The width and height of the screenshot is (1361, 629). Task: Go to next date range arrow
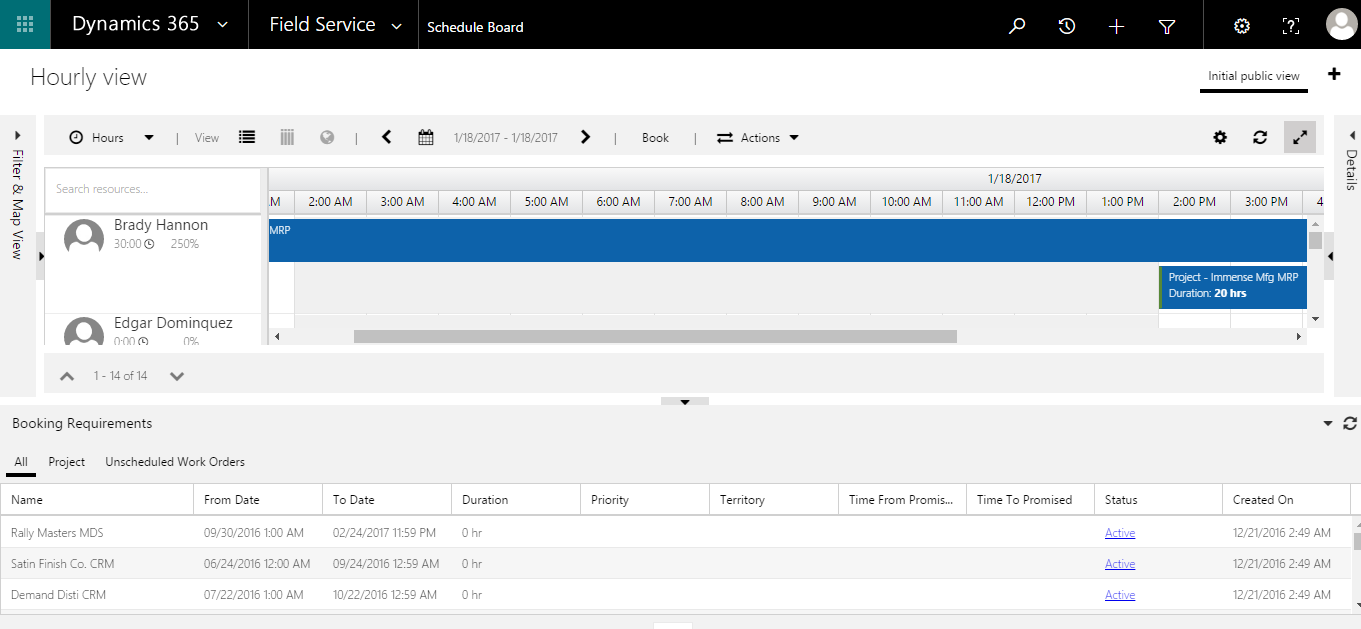[x=586, y=137]
